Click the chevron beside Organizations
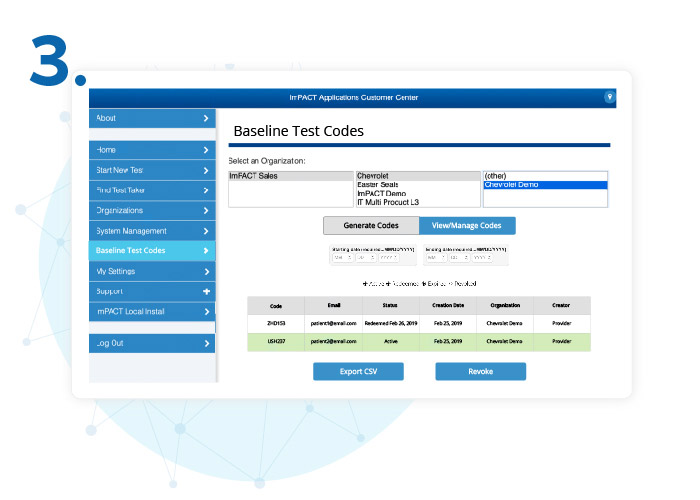 click(206, 211)
